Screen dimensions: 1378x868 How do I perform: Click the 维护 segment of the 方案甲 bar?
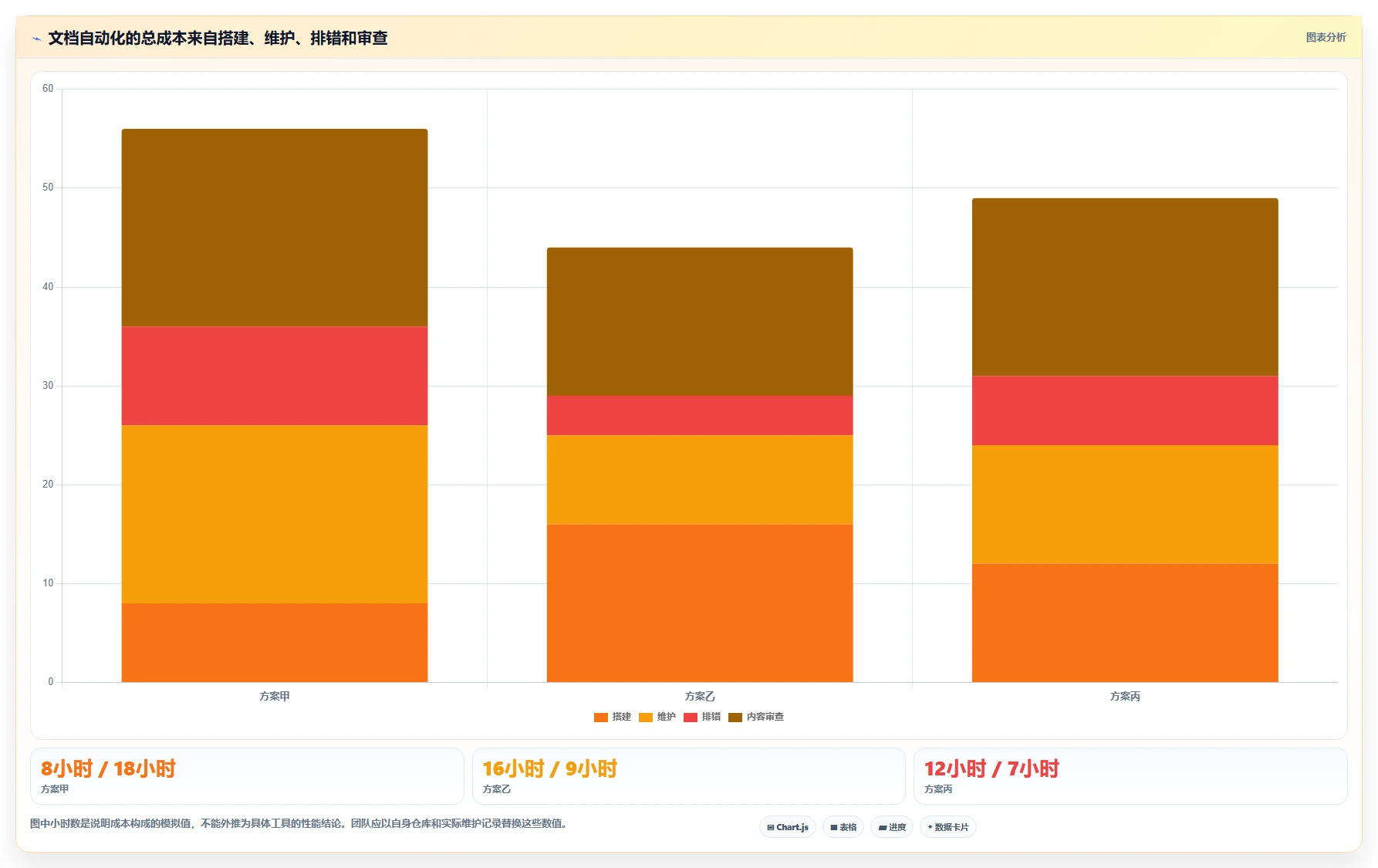tap(275, 514)
